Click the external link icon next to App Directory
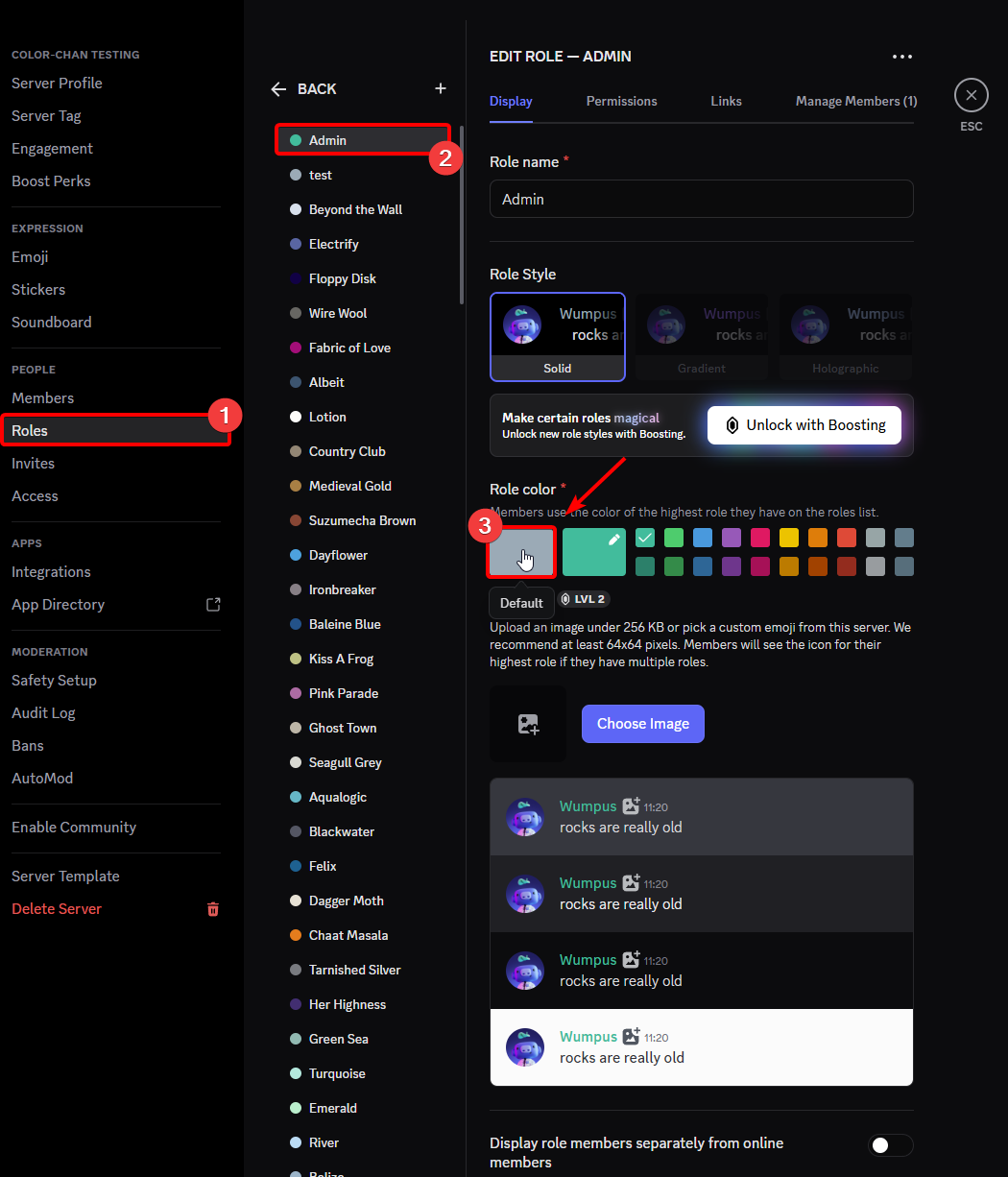The width and height of the screenshot is (1008, 1177). click(213, 604)
